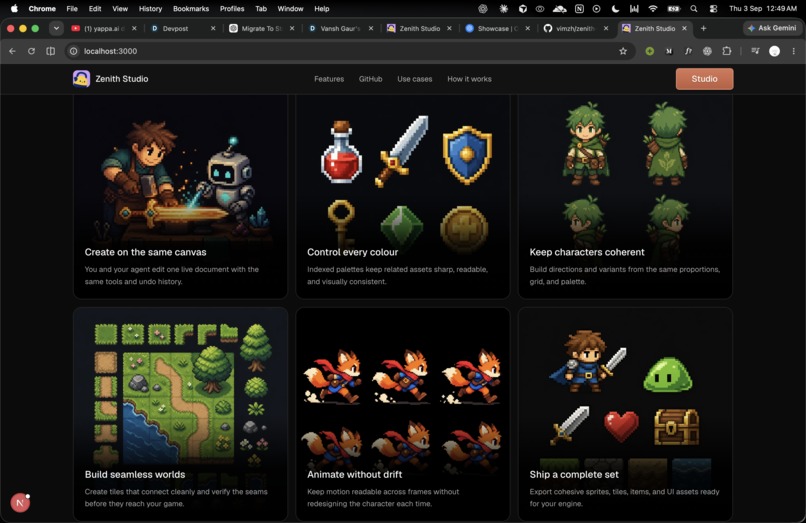Click the Do Not Disturb moon icon
806x523 pixels.
615,9
